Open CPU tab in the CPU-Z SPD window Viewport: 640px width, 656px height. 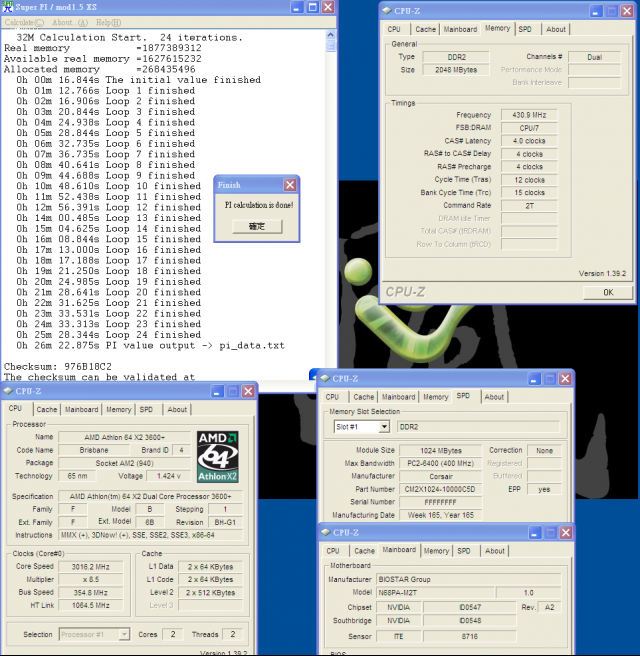(x=332, y=397)
